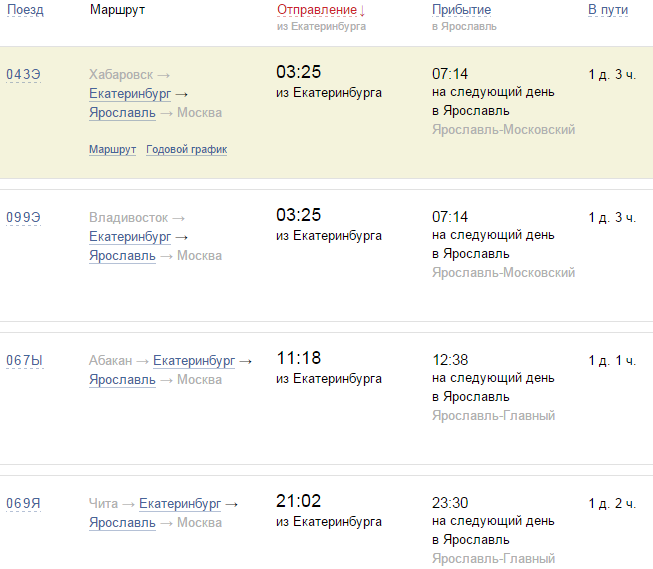
Task: Open train 067Ы details
Action: 24,360
